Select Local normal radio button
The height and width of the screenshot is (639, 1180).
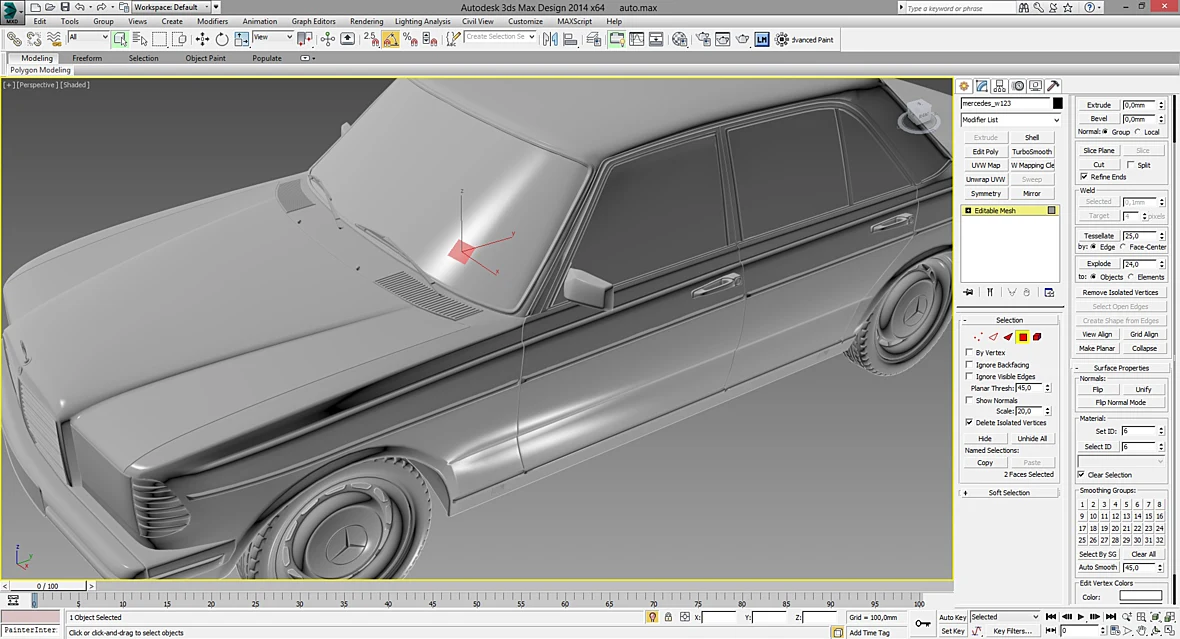1138,132
